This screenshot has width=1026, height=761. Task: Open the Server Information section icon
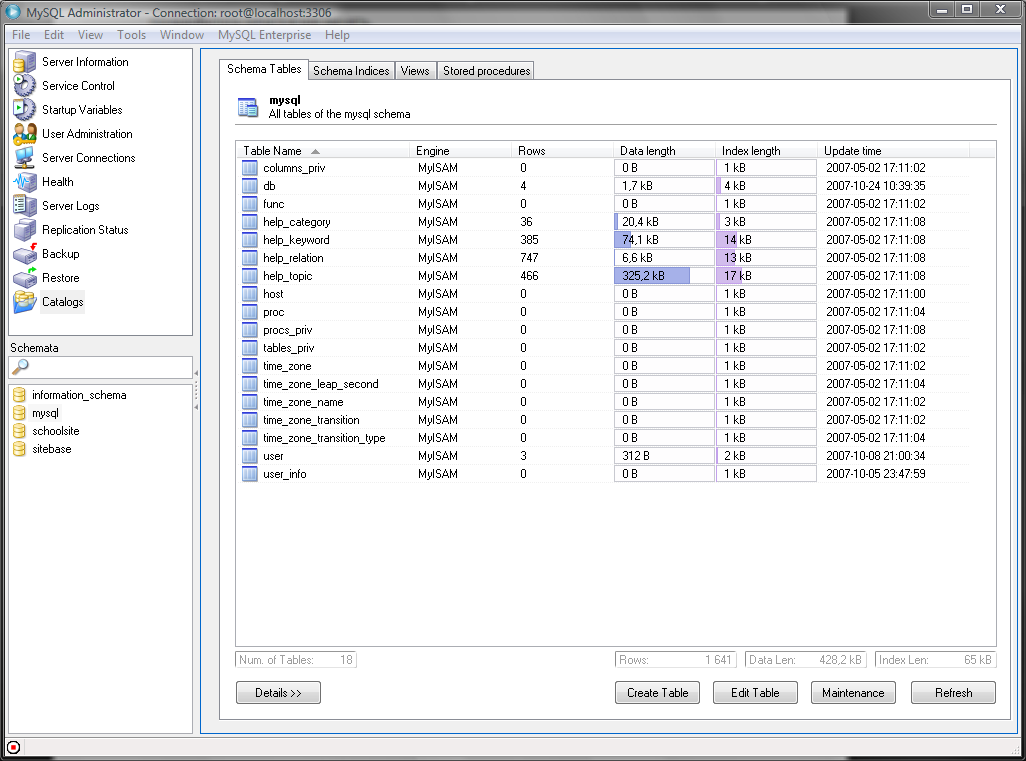pos(25,62)
